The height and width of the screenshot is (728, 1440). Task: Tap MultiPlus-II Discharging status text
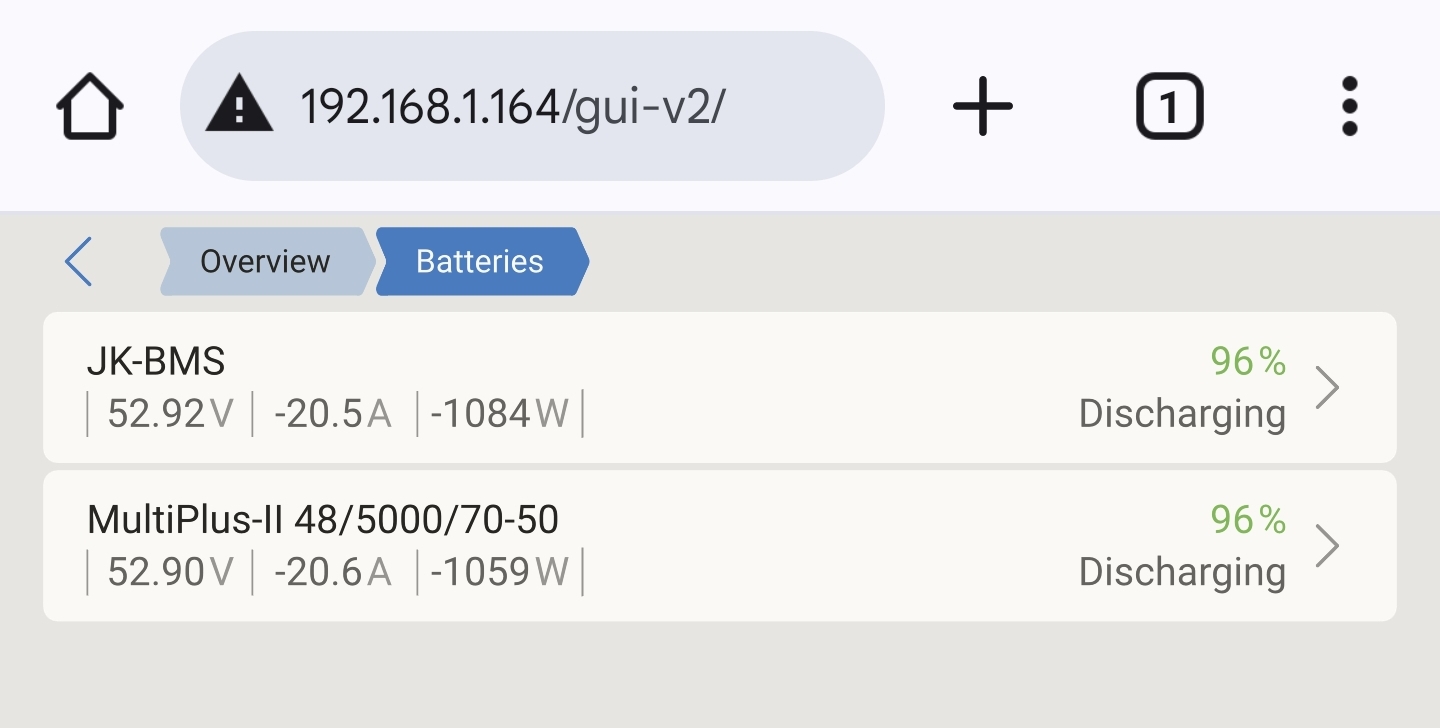click(x=1182, y=572)
